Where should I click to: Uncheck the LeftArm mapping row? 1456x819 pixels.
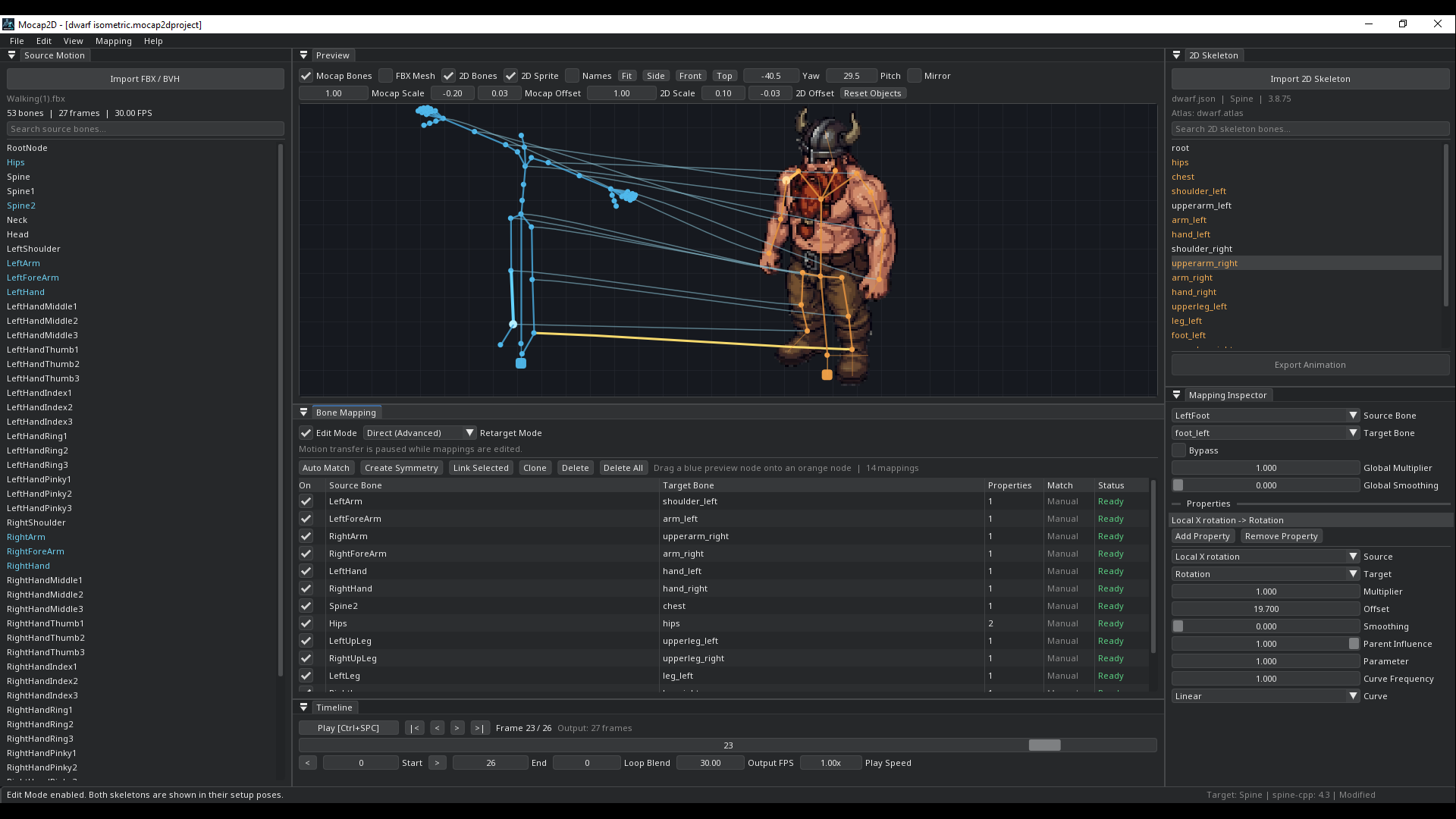[306, 501]
